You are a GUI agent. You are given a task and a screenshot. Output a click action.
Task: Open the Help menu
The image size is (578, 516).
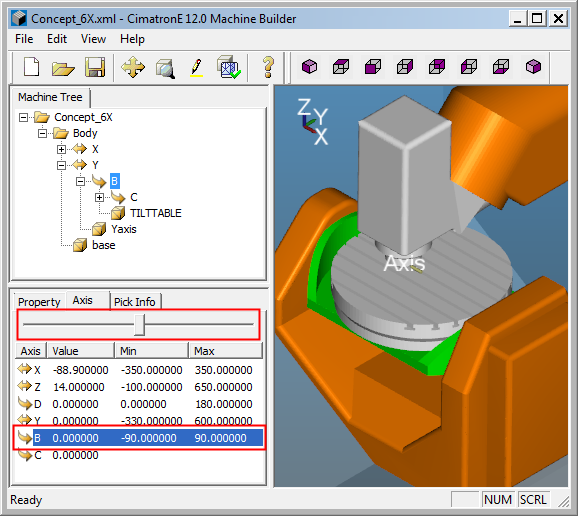tap(132, 39)
